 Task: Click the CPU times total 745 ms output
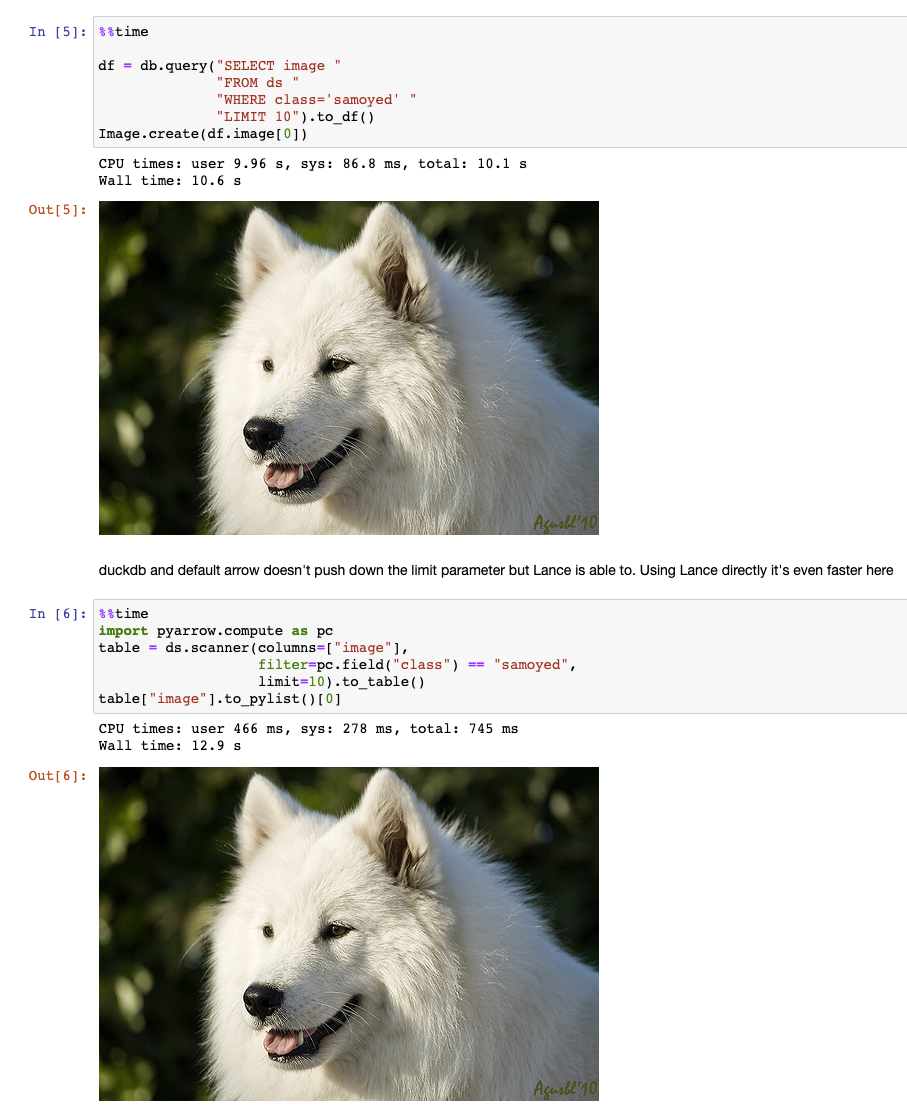[x=308, y=729]
